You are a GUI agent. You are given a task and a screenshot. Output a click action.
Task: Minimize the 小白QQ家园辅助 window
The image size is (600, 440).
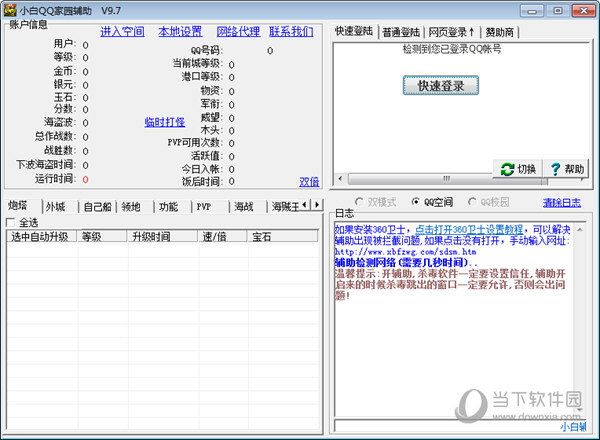point(532,11)
